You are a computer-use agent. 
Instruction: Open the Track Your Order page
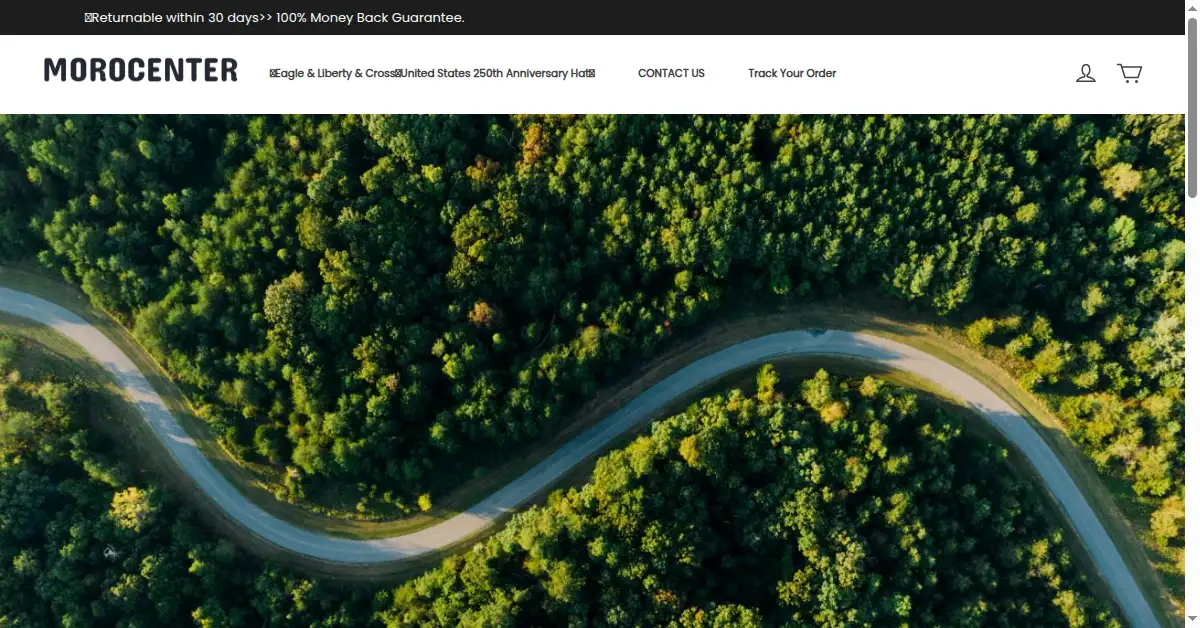click(x=792, y=73)
